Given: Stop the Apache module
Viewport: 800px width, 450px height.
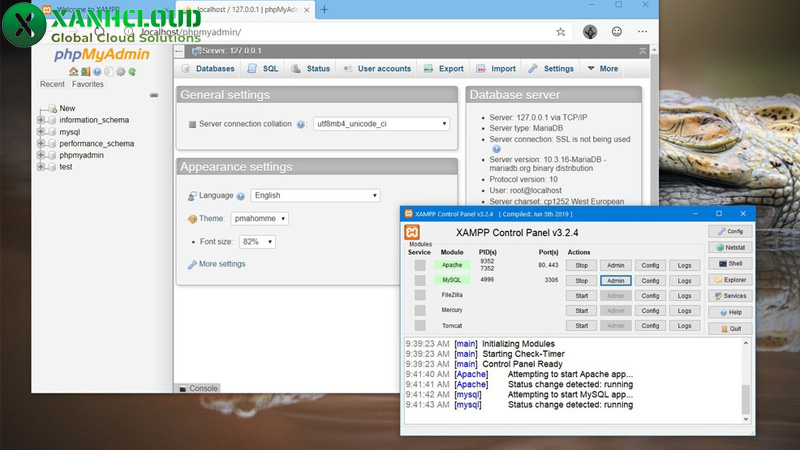Looking at the screenshot, I should tap(581, 265).
